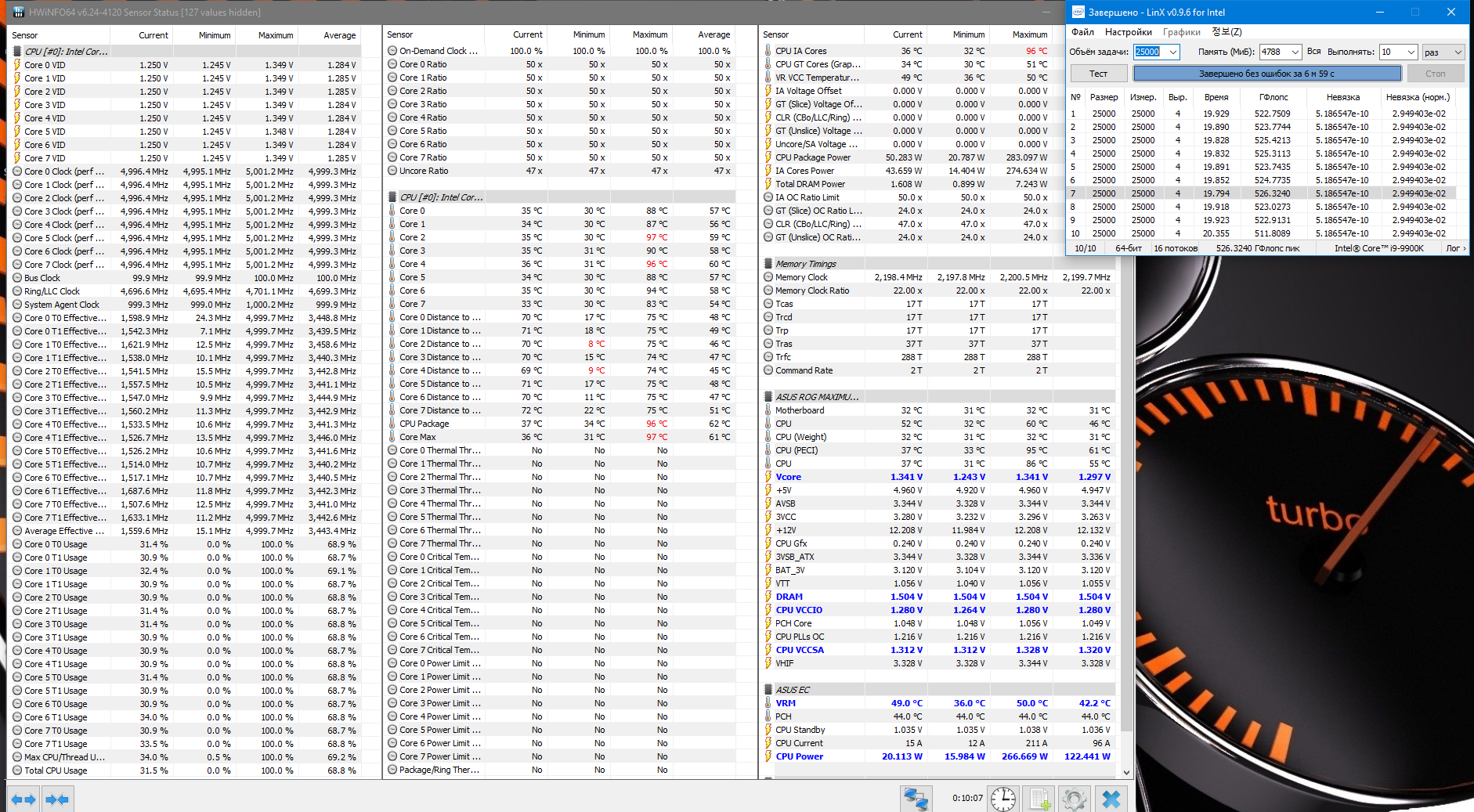1474x812 pixels.
Task: Click the chip icon beside ASUS EC header
Action: (x=768, y=690)
